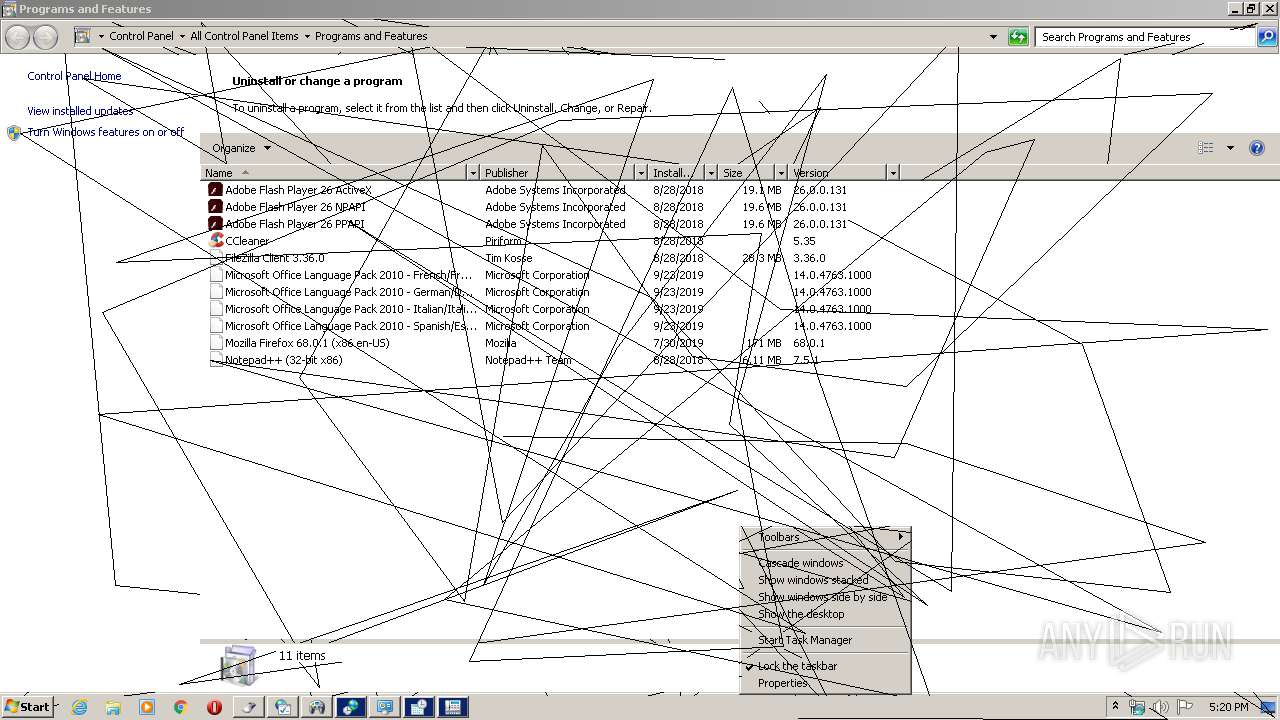This screenshot has height=720, width=1280.
Task: Click the volume speaker tray icon
Action: 1161,707
